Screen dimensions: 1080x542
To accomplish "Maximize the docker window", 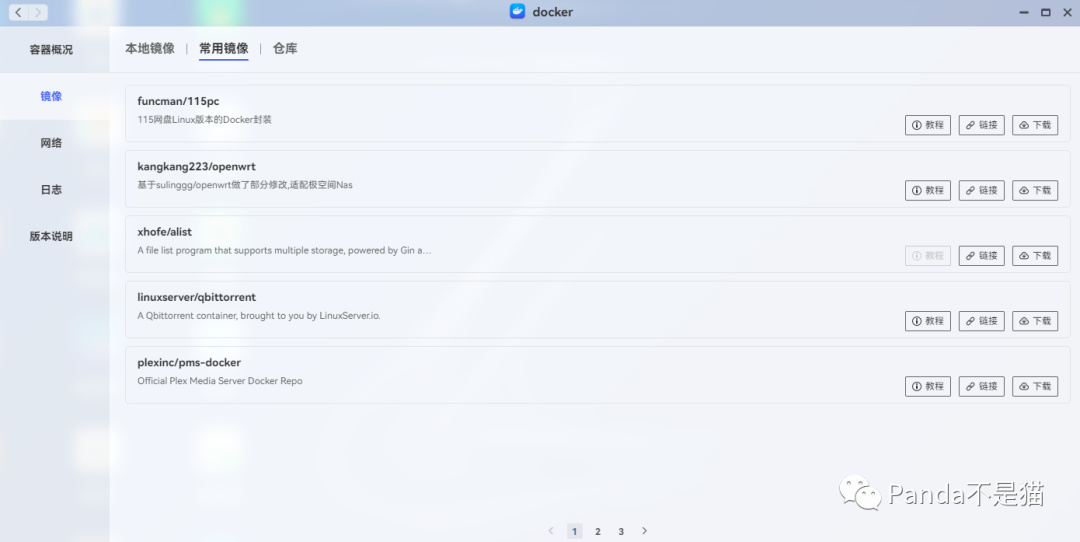I will [1046, 12].
